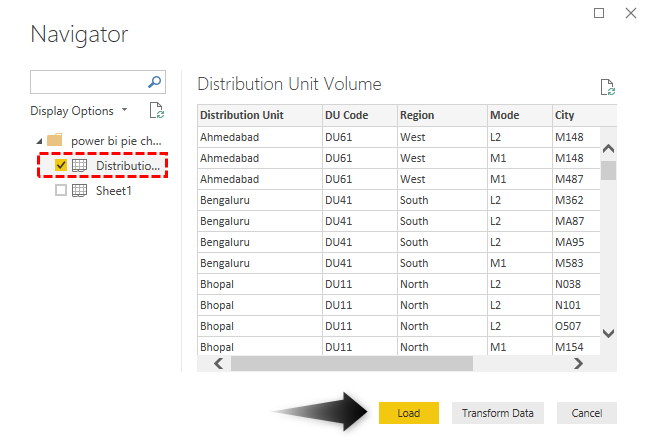Uncheck the Distribution table checkbox

61,165
